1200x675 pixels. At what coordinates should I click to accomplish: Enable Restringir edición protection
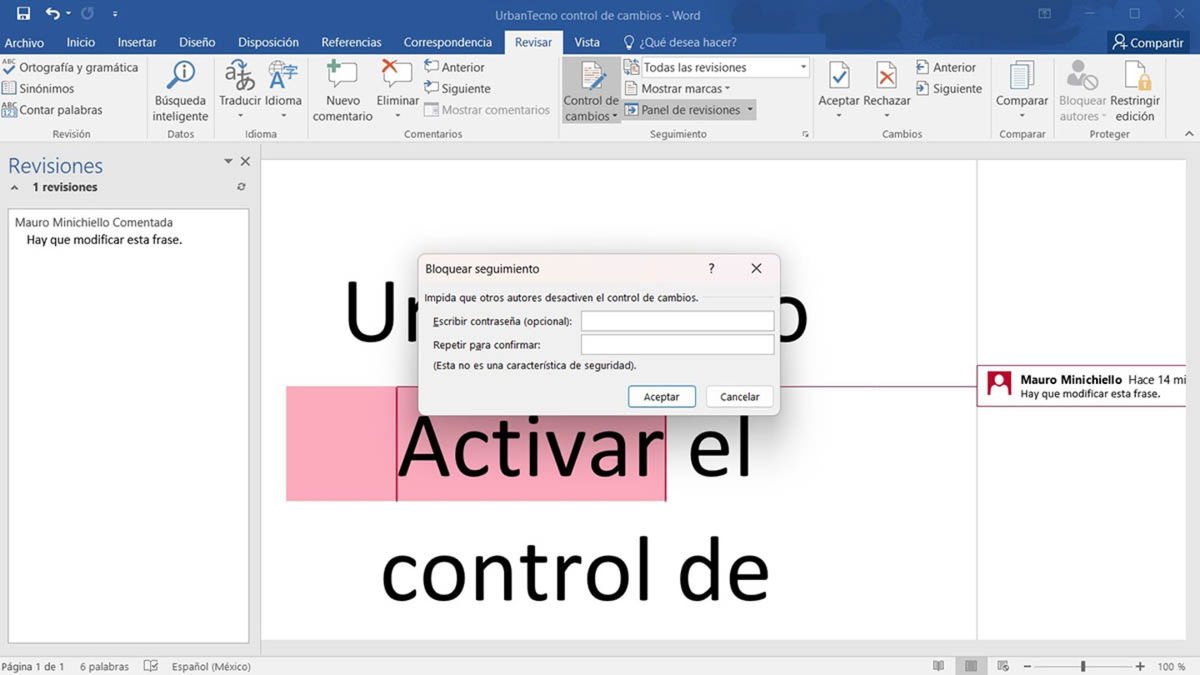pyautogui.click(x=1139, y=90)
